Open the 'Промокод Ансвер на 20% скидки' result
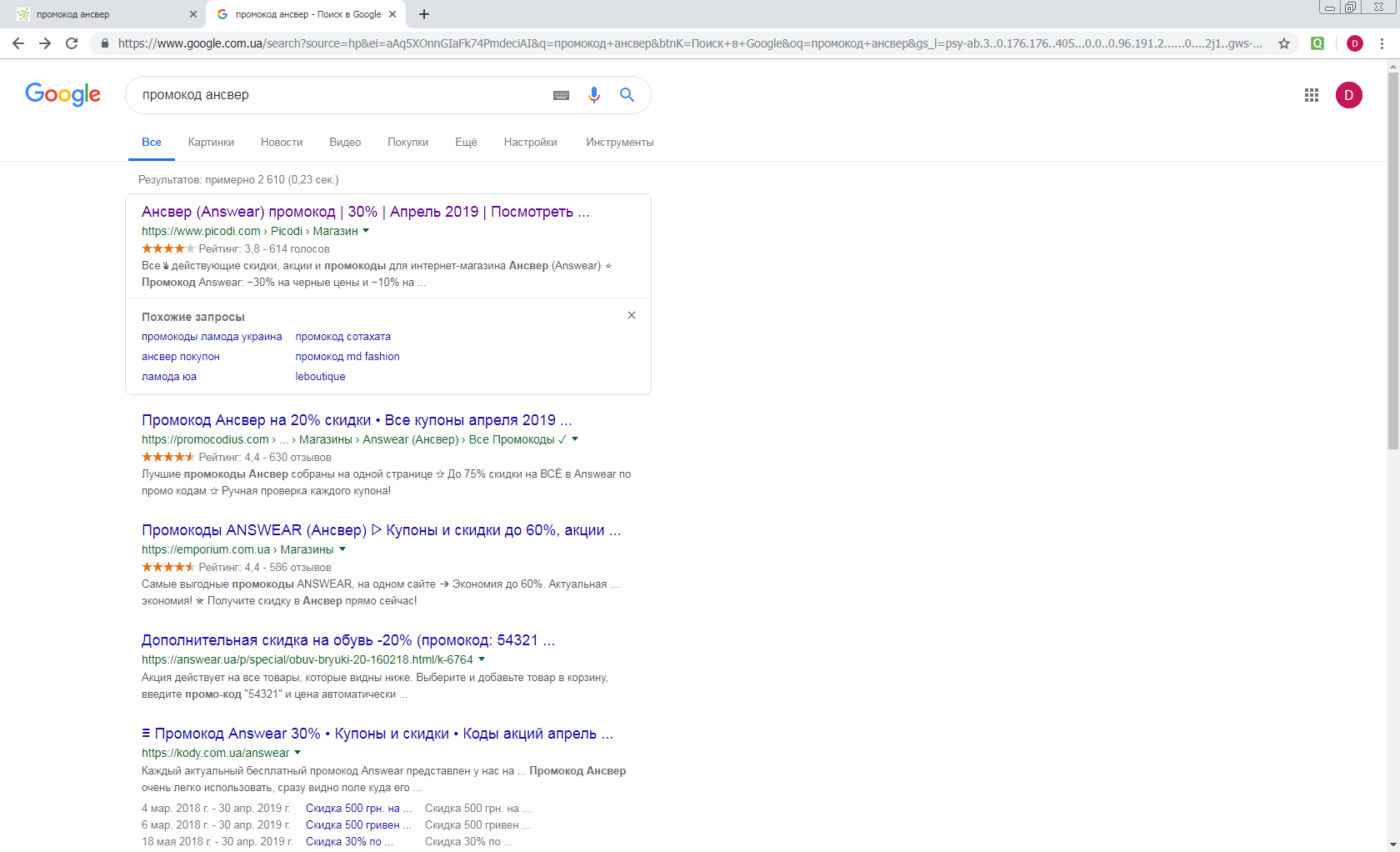 357,420
